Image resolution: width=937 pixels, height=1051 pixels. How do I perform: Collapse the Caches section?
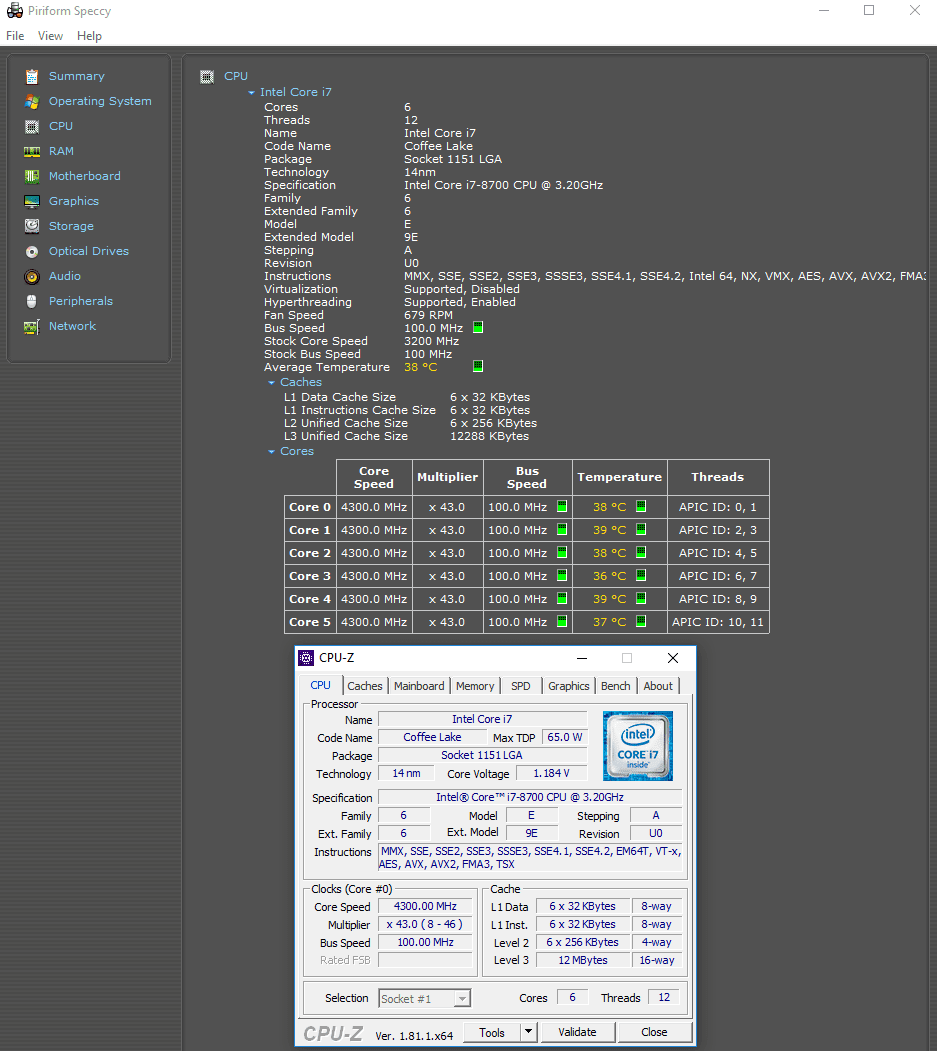coord(271,383)
